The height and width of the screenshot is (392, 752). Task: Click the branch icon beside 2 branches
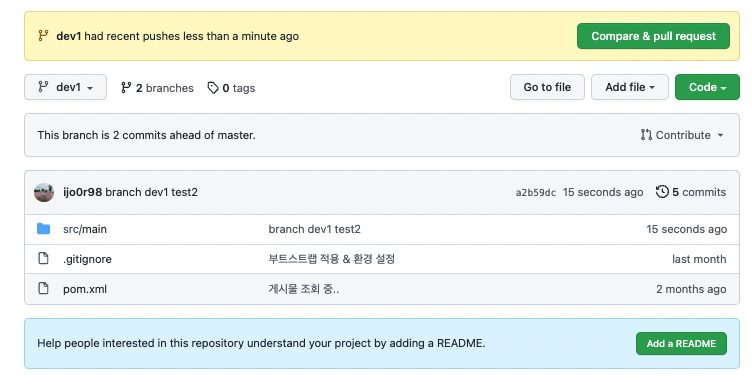(x=126, y=87)
